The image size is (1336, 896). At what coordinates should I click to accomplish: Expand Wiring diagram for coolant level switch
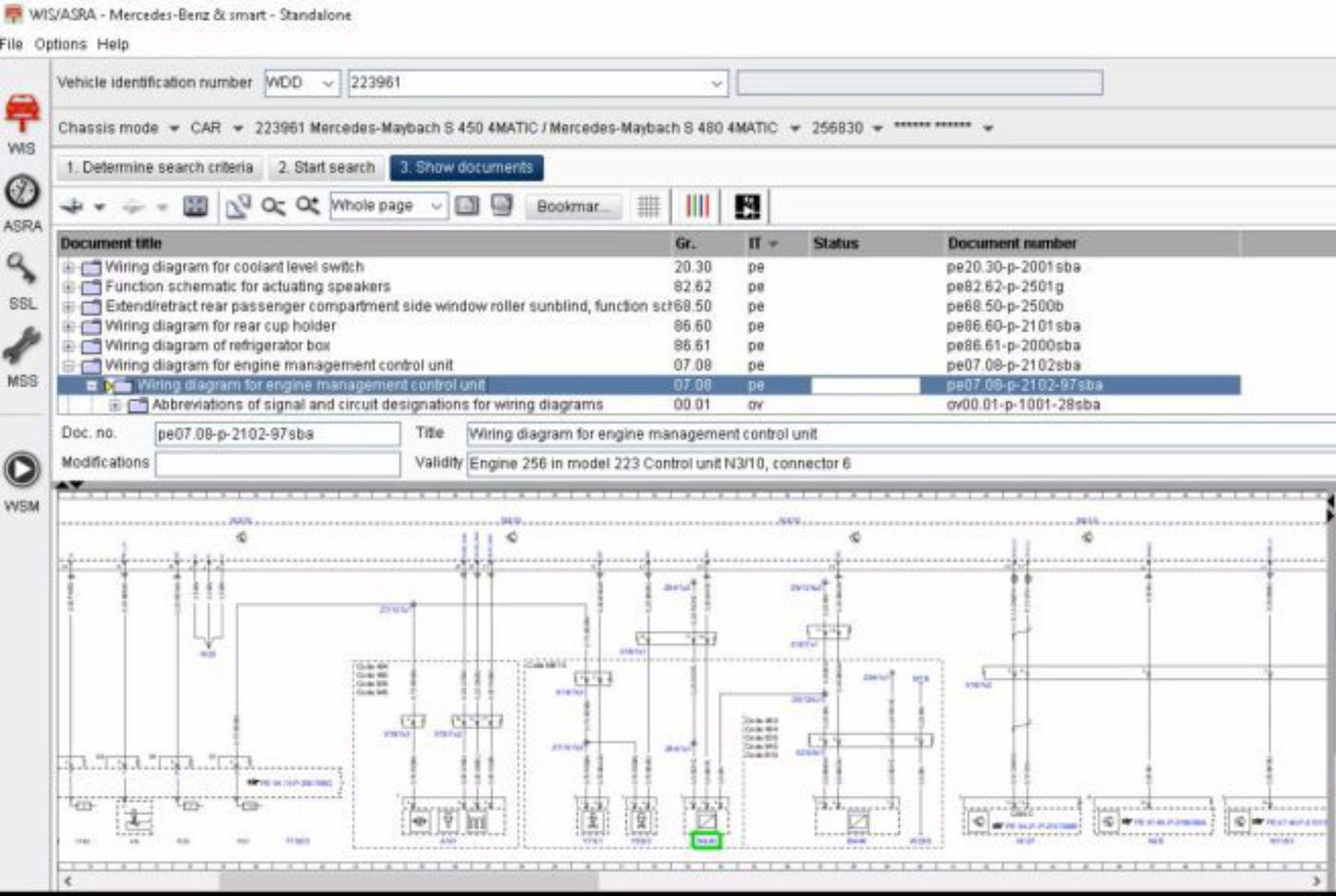pyautogui.click(x=68, y=267)
